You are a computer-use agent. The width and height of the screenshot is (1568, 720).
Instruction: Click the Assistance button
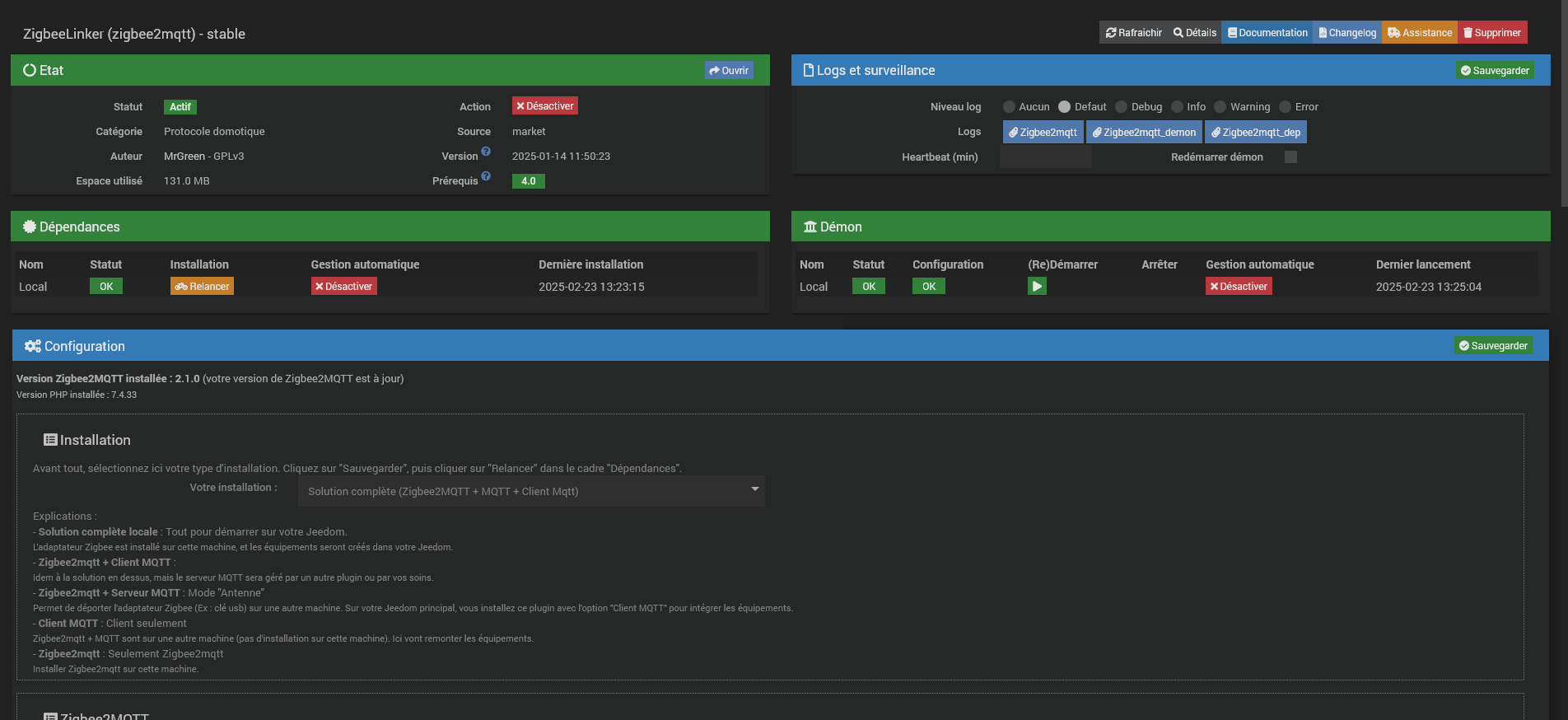coord(1420,33)
